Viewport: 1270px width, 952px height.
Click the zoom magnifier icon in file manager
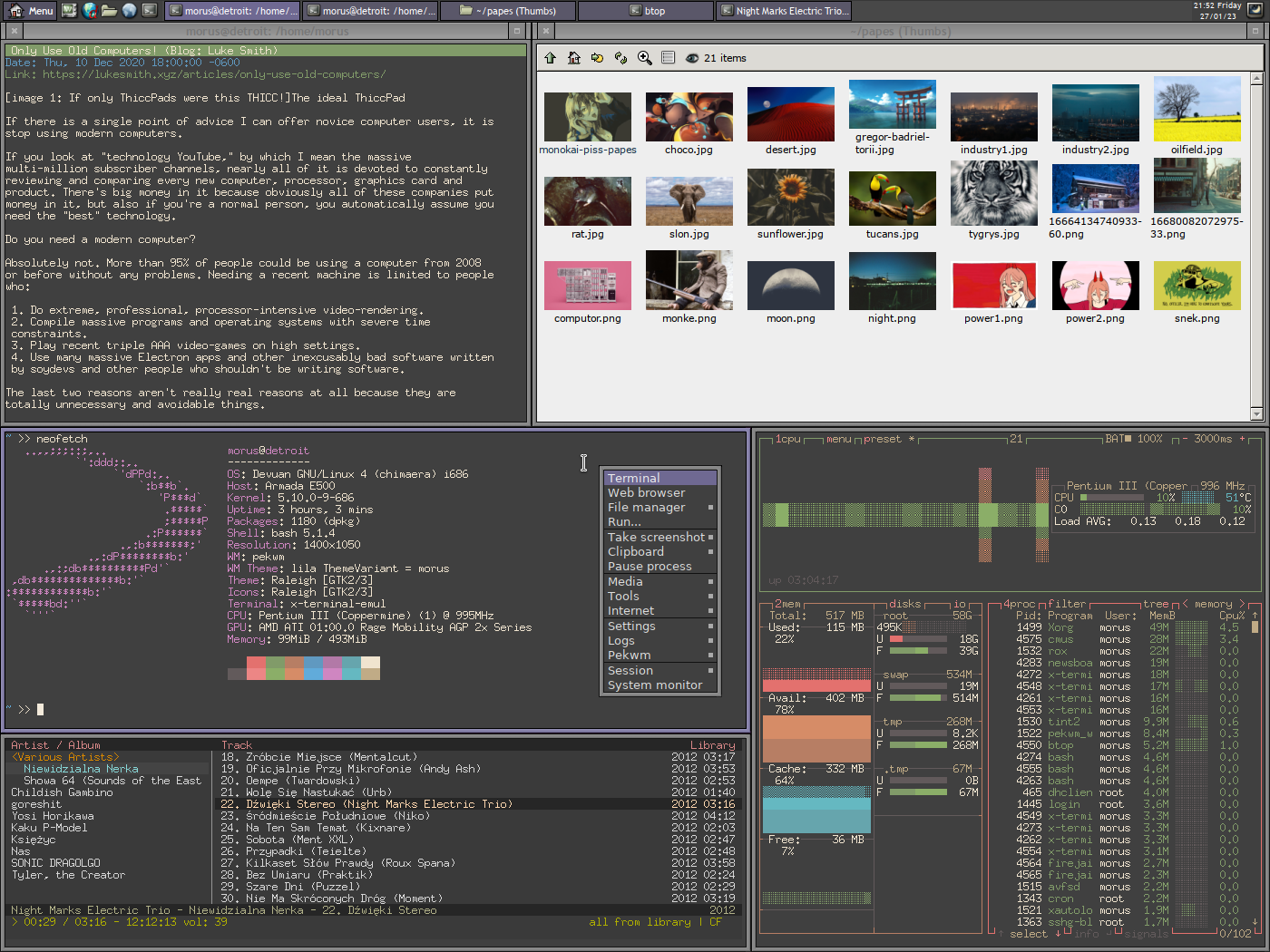645,58
